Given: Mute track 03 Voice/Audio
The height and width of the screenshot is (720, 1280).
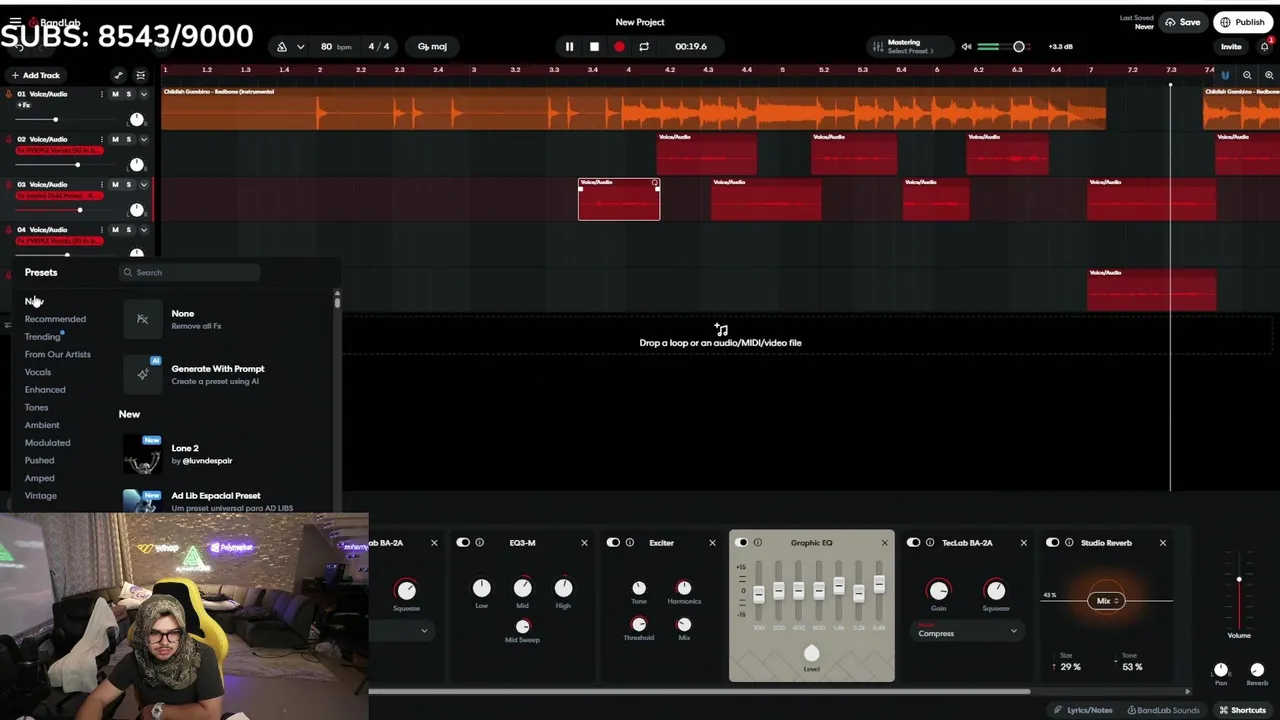Looking at the screenshot, I should point(115,184).
